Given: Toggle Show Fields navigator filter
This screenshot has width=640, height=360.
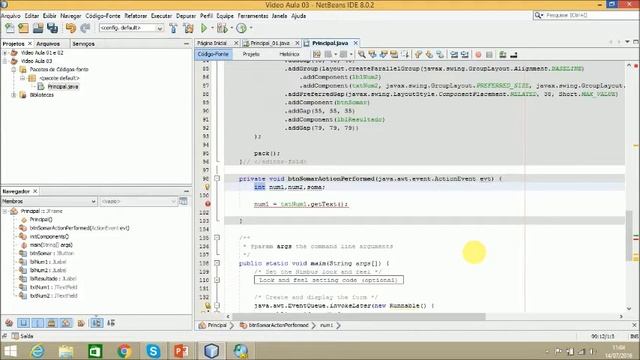Looking at the screenshot, I should (x=23, y=323).
